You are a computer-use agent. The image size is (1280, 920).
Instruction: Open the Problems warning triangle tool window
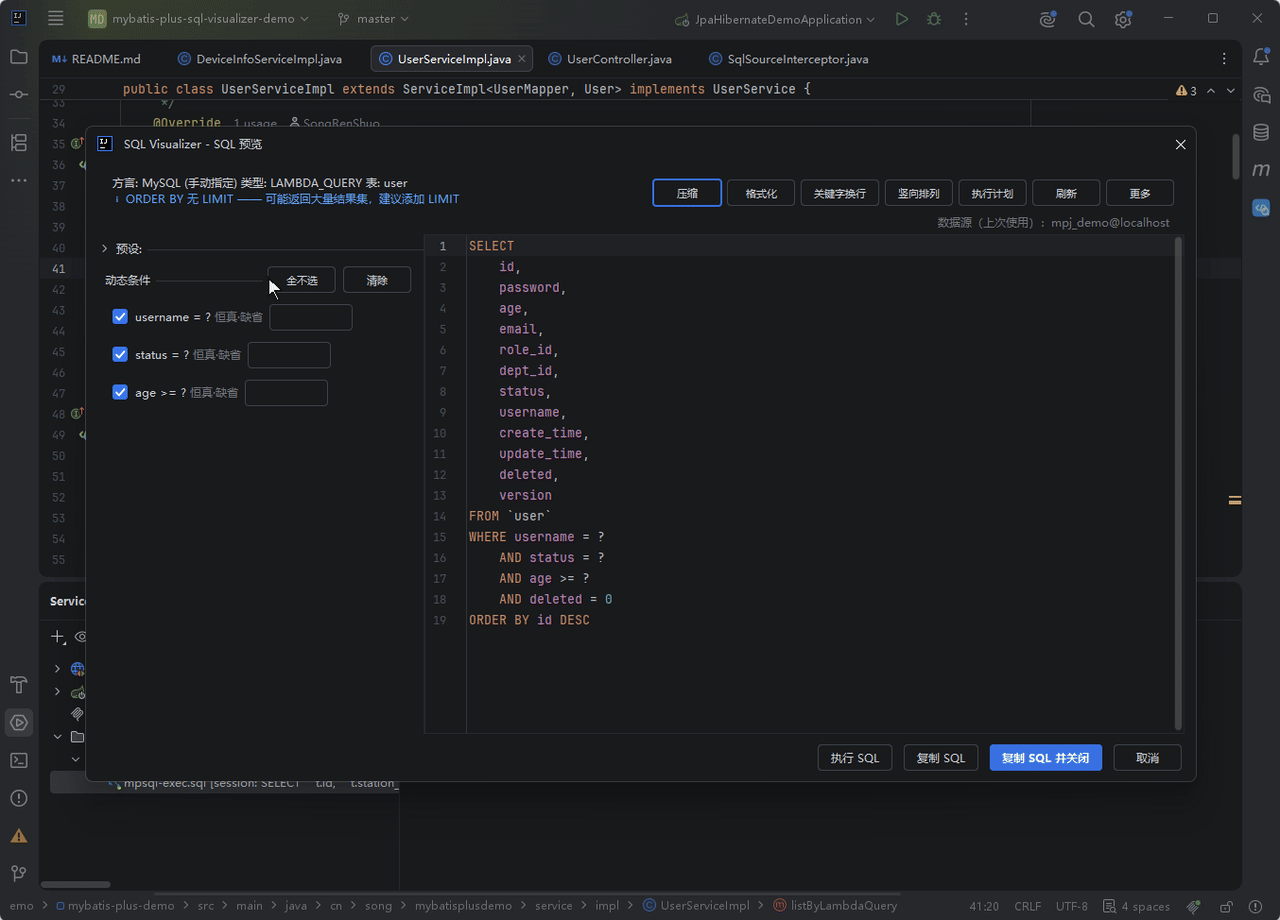click(x=19, y=836)
